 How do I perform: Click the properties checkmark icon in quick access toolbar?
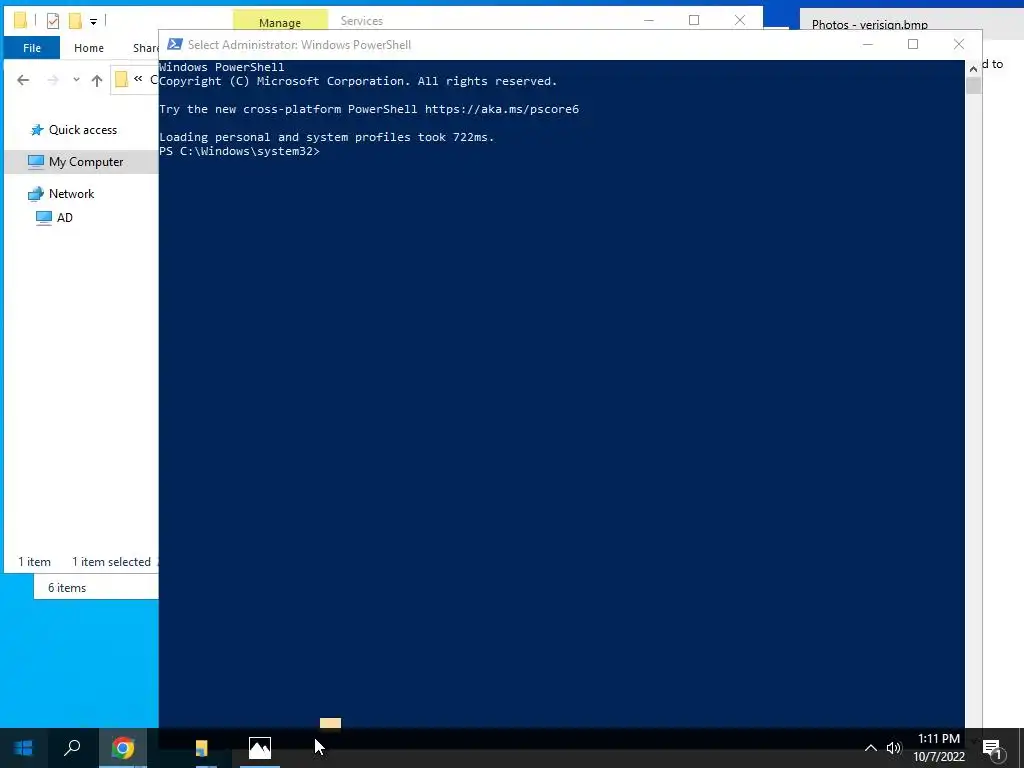53,21
